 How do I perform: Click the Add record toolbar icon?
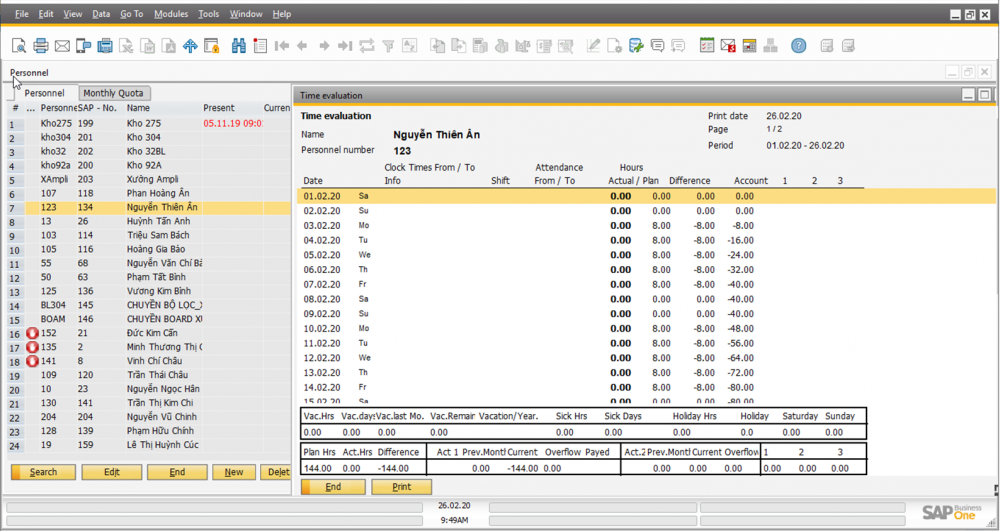click(260, 46)
